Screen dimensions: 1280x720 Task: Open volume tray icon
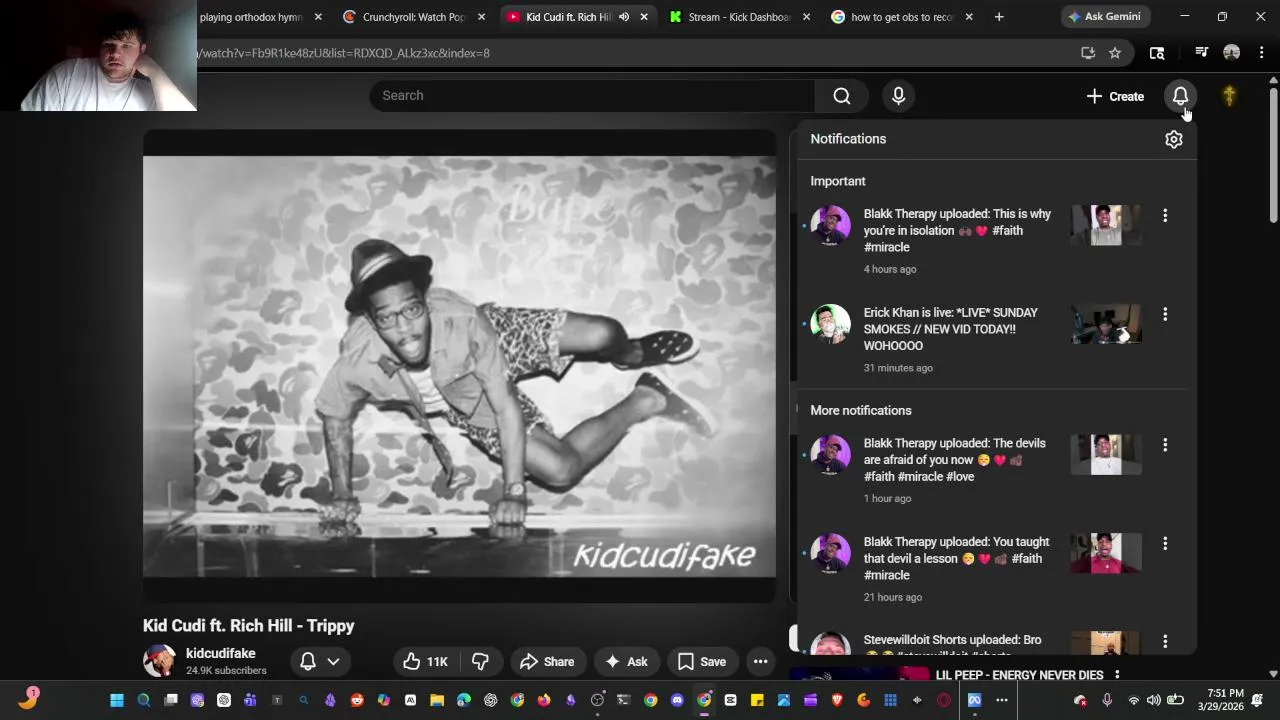coord(1154,700)
